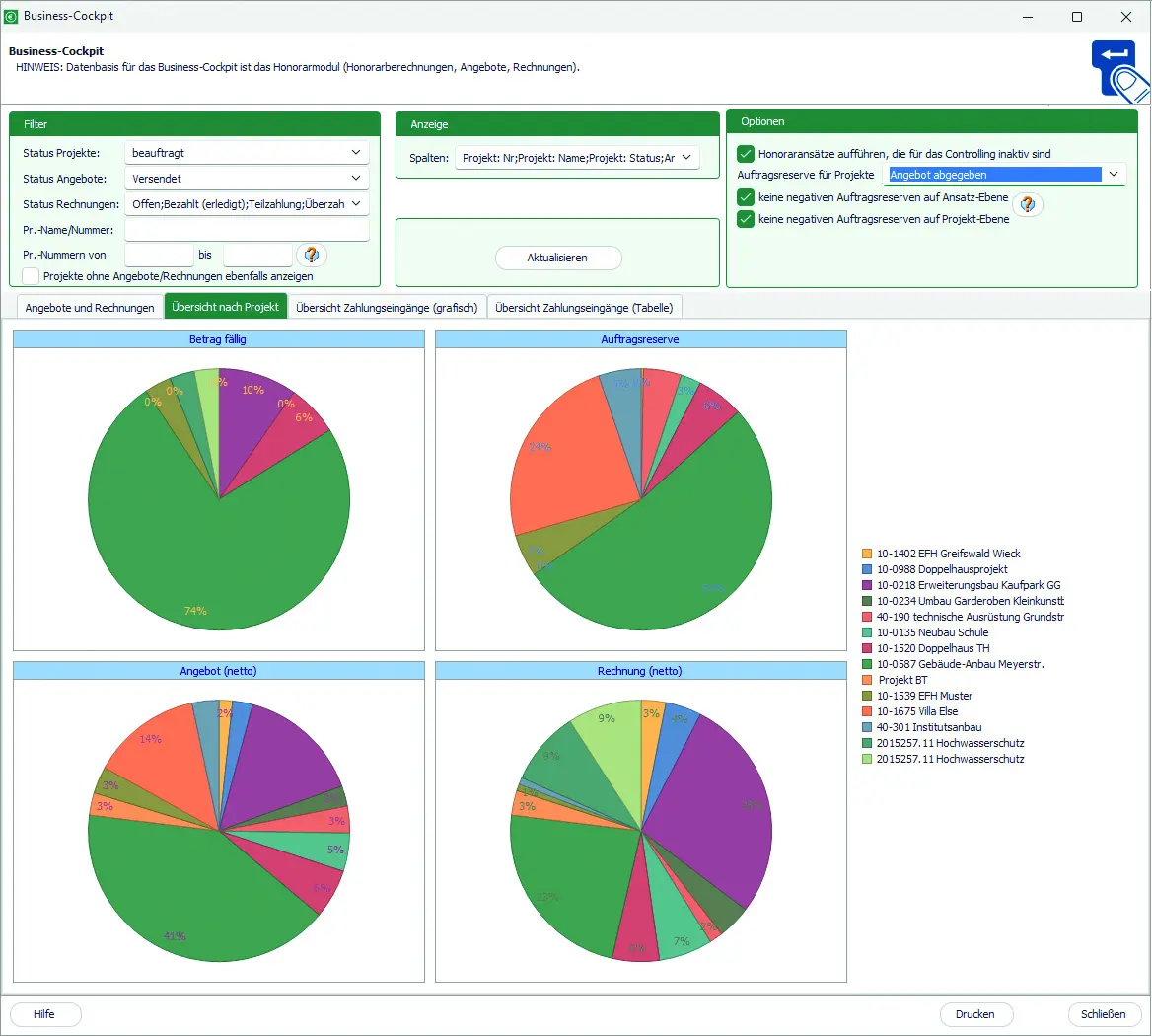The width and height of the screenshot is (1152, 1036).
Task: Click the blue enter-key touch icon
Action: [x=1119, y=71]
